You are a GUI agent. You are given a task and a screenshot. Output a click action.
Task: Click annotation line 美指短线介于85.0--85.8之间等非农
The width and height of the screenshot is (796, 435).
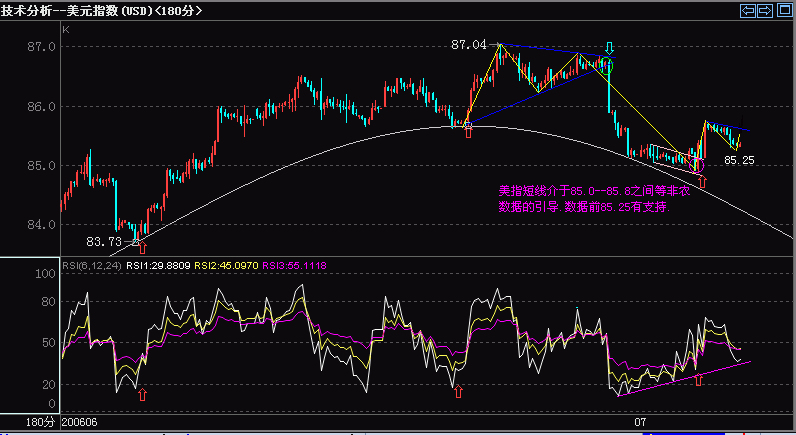[x=594, y=191]
